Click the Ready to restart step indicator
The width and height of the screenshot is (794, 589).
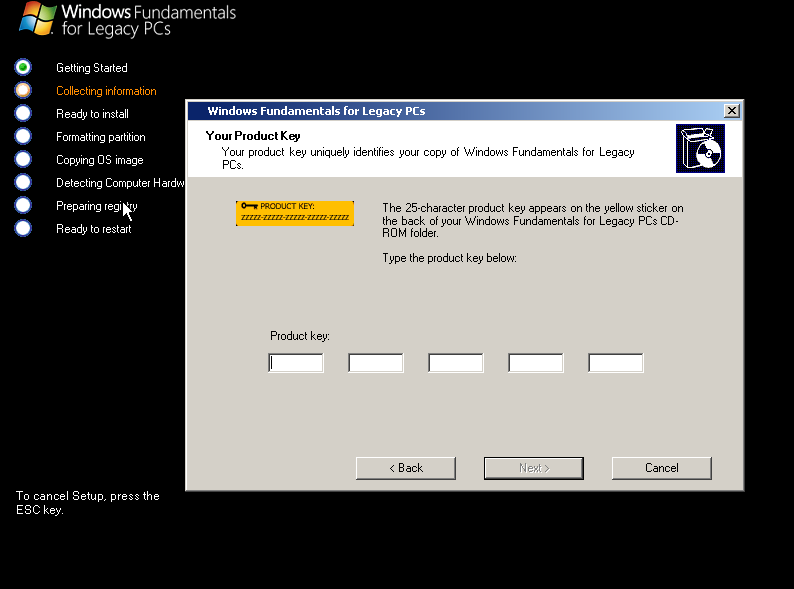23,228
